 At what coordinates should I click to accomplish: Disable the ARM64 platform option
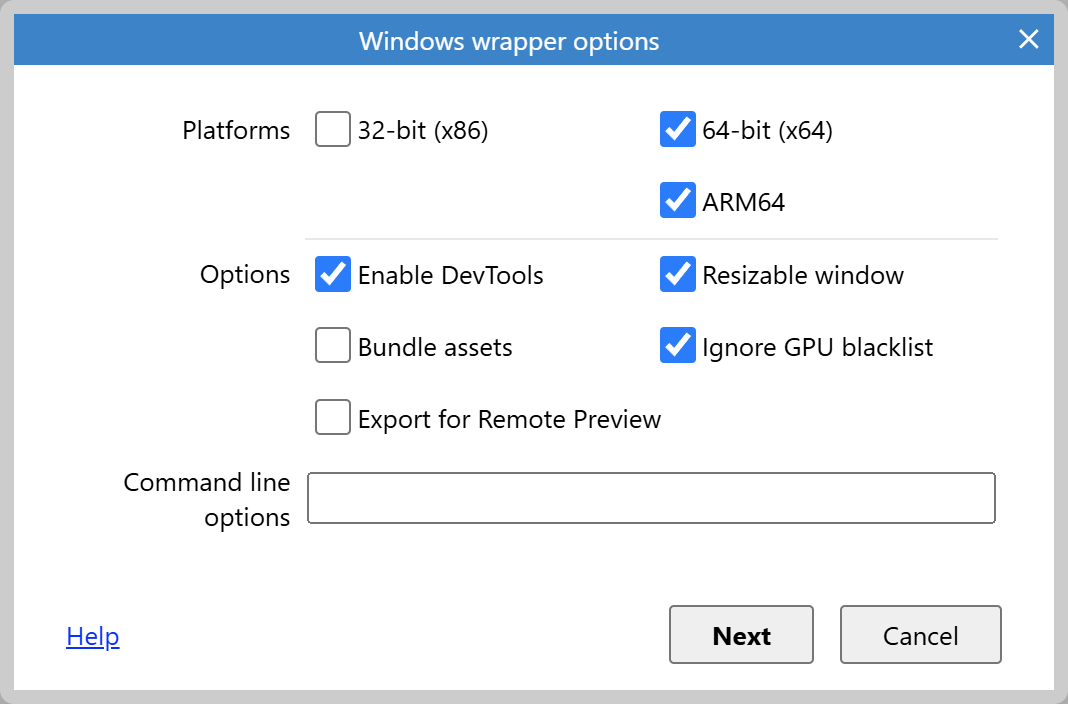click(x=678, y=200)
